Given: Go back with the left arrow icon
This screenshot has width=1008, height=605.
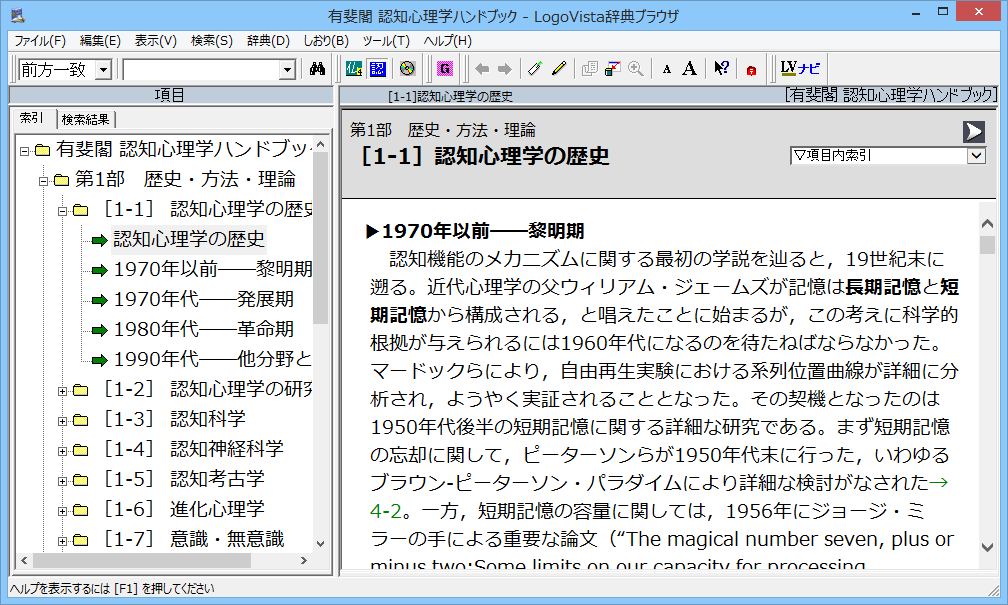Looking at the screenshot, I should (x=482, y=69).
